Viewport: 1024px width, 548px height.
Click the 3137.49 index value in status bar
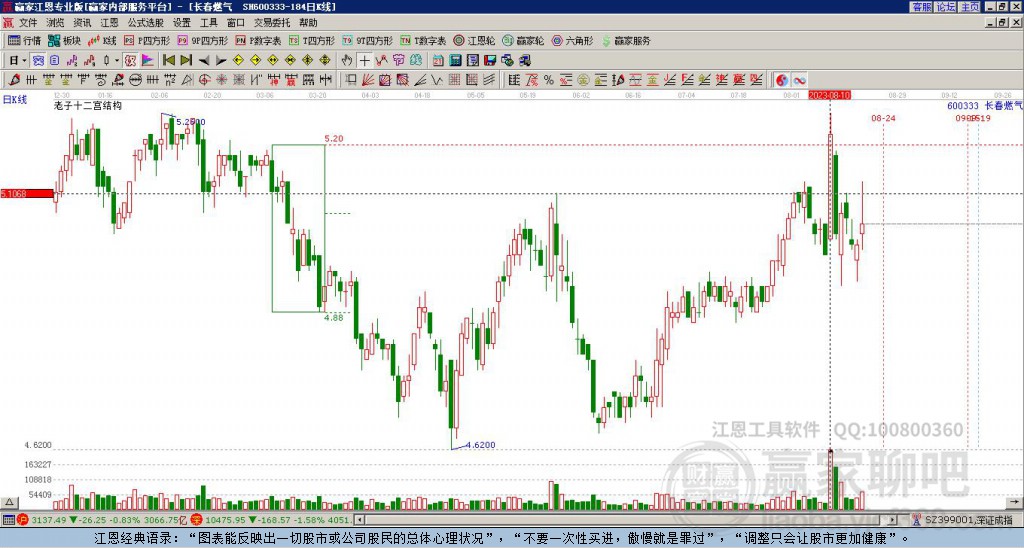click(x=48, y=520)
